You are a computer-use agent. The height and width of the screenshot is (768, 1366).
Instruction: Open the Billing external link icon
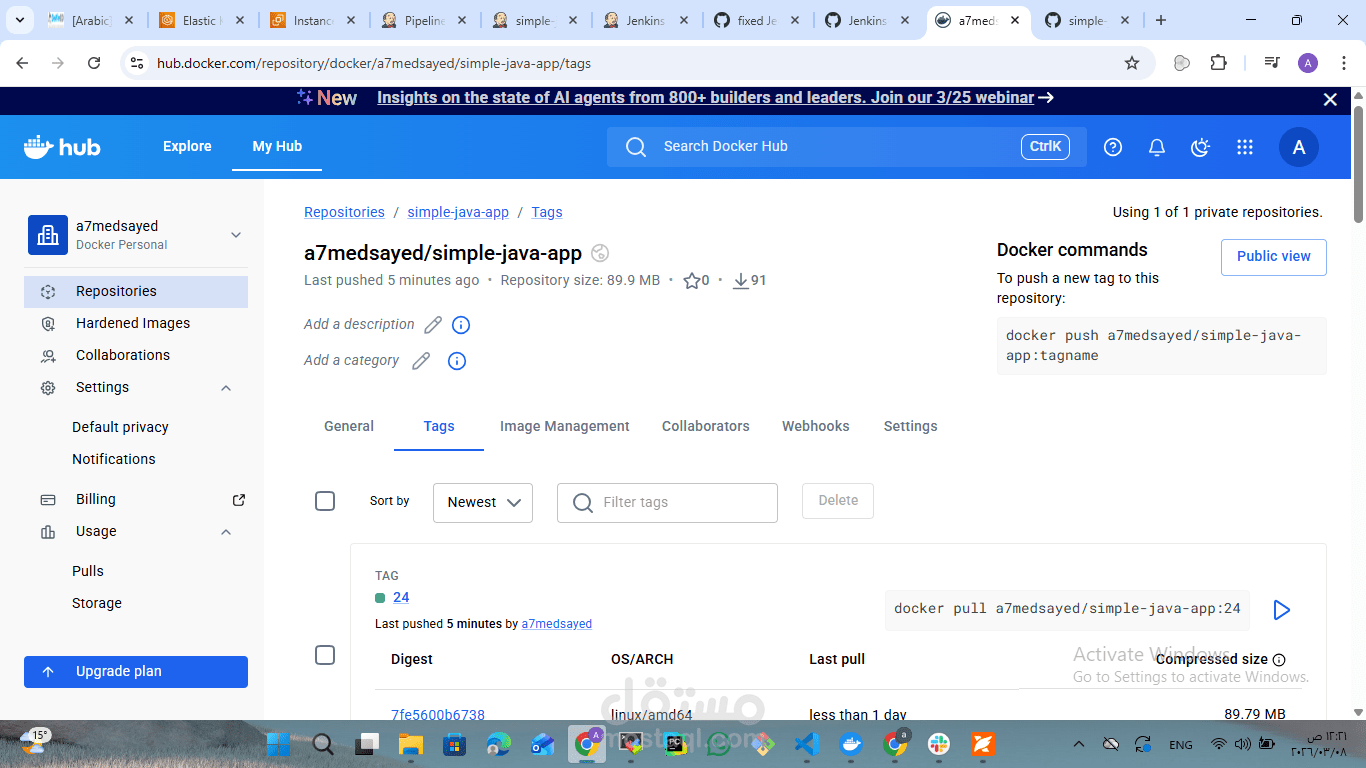coord(239,500)
